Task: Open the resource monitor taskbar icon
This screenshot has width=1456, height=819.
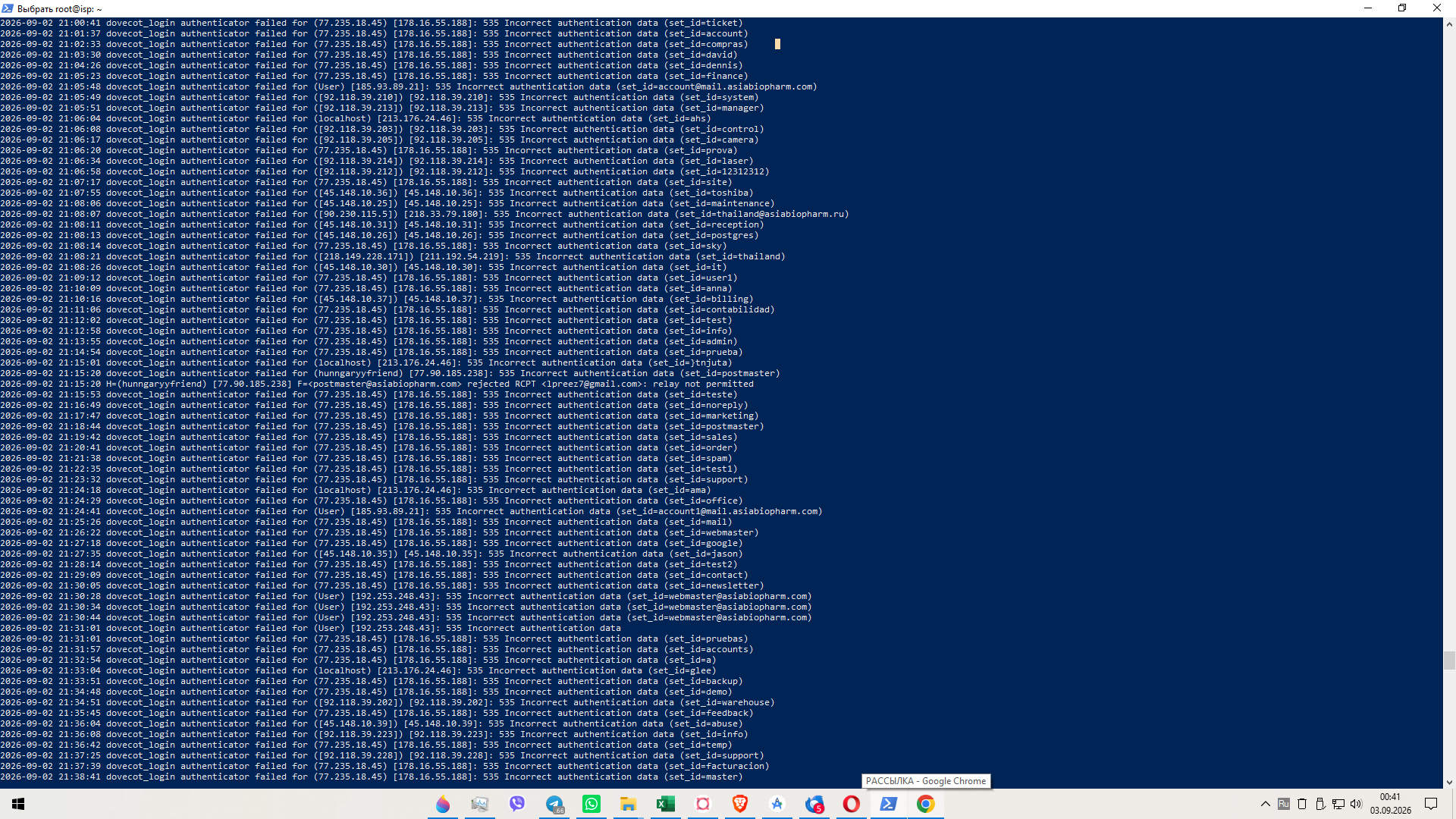Action: [x=480, y=804]
